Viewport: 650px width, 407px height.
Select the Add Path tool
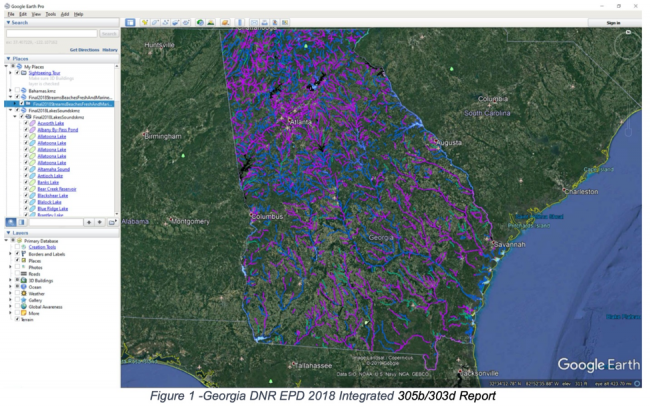(x=165, y=22)
